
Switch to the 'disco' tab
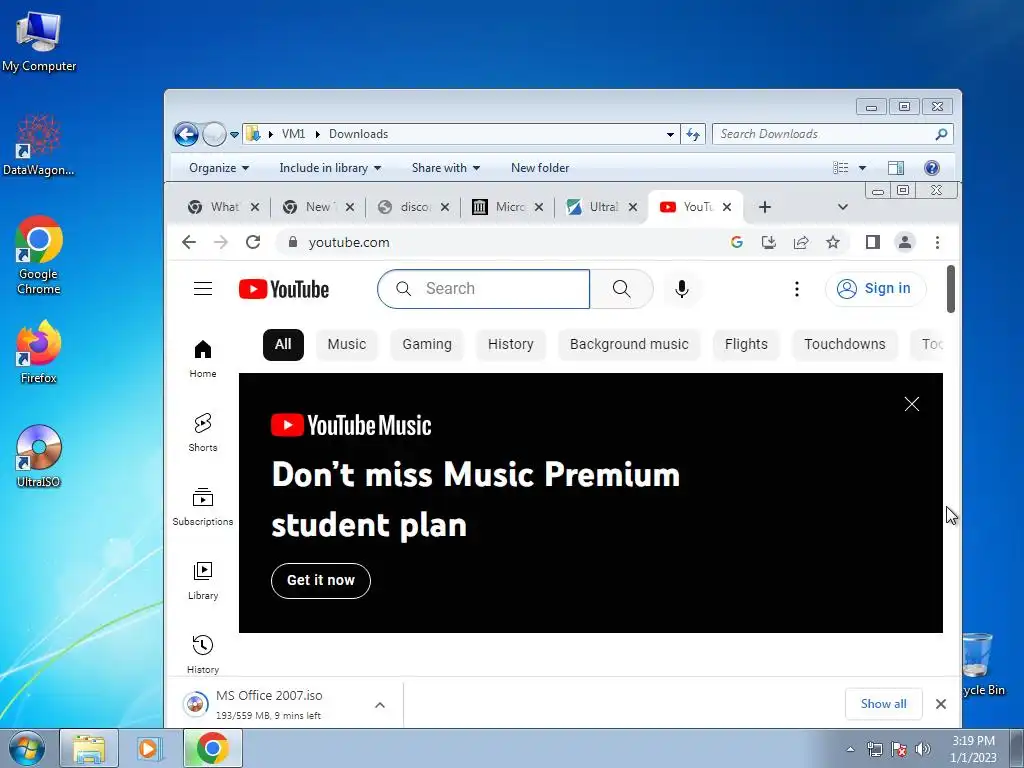pyautogui.click(x=414, y=207)
